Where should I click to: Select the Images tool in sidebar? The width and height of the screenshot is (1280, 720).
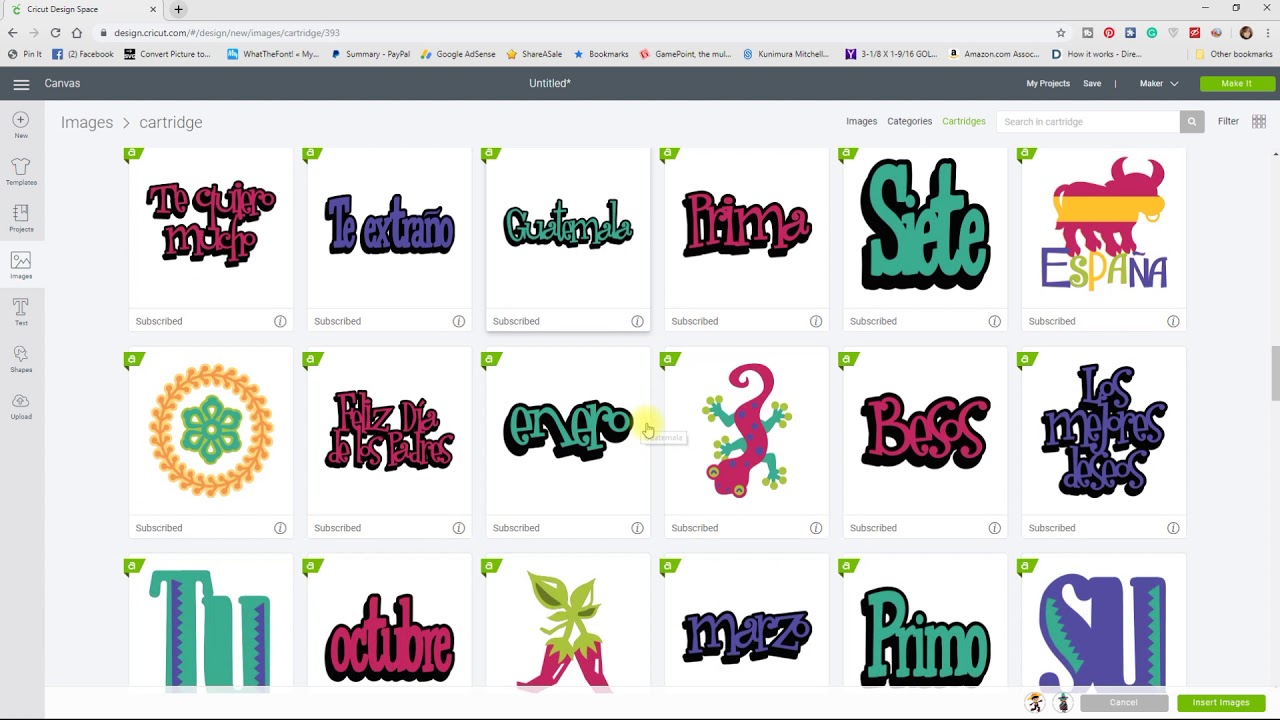[21, 265]
